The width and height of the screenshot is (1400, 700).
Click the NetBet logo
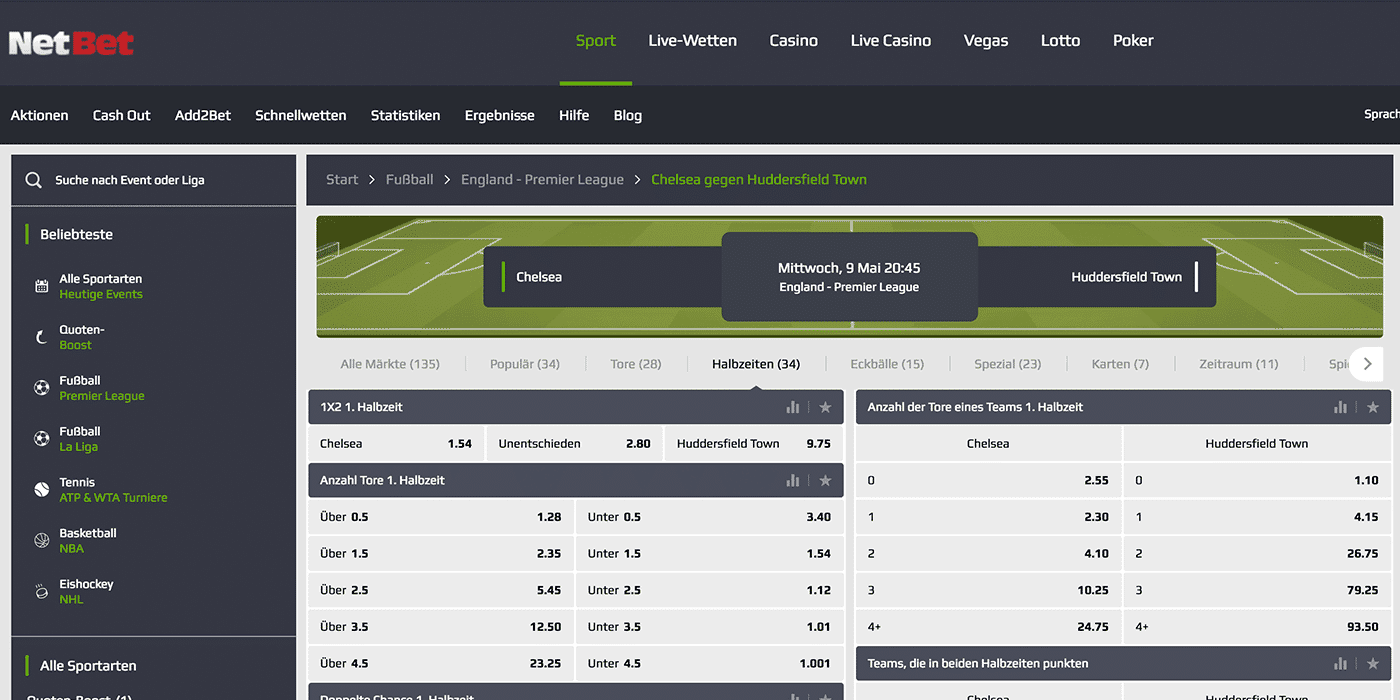71,42
